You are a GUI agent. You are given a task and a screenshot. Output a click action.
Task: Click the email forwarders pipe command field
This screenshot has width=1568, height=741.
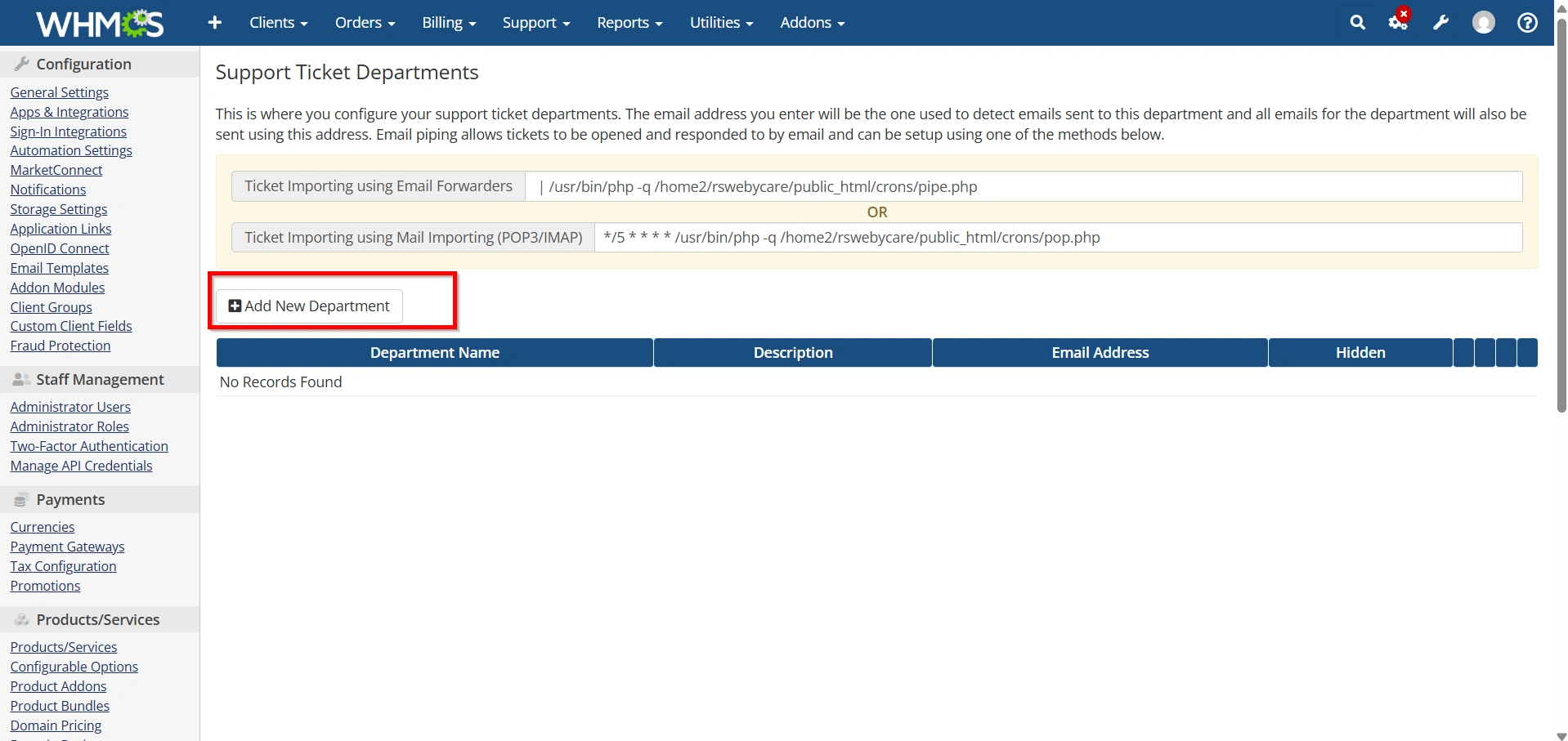click(1024, 186)
